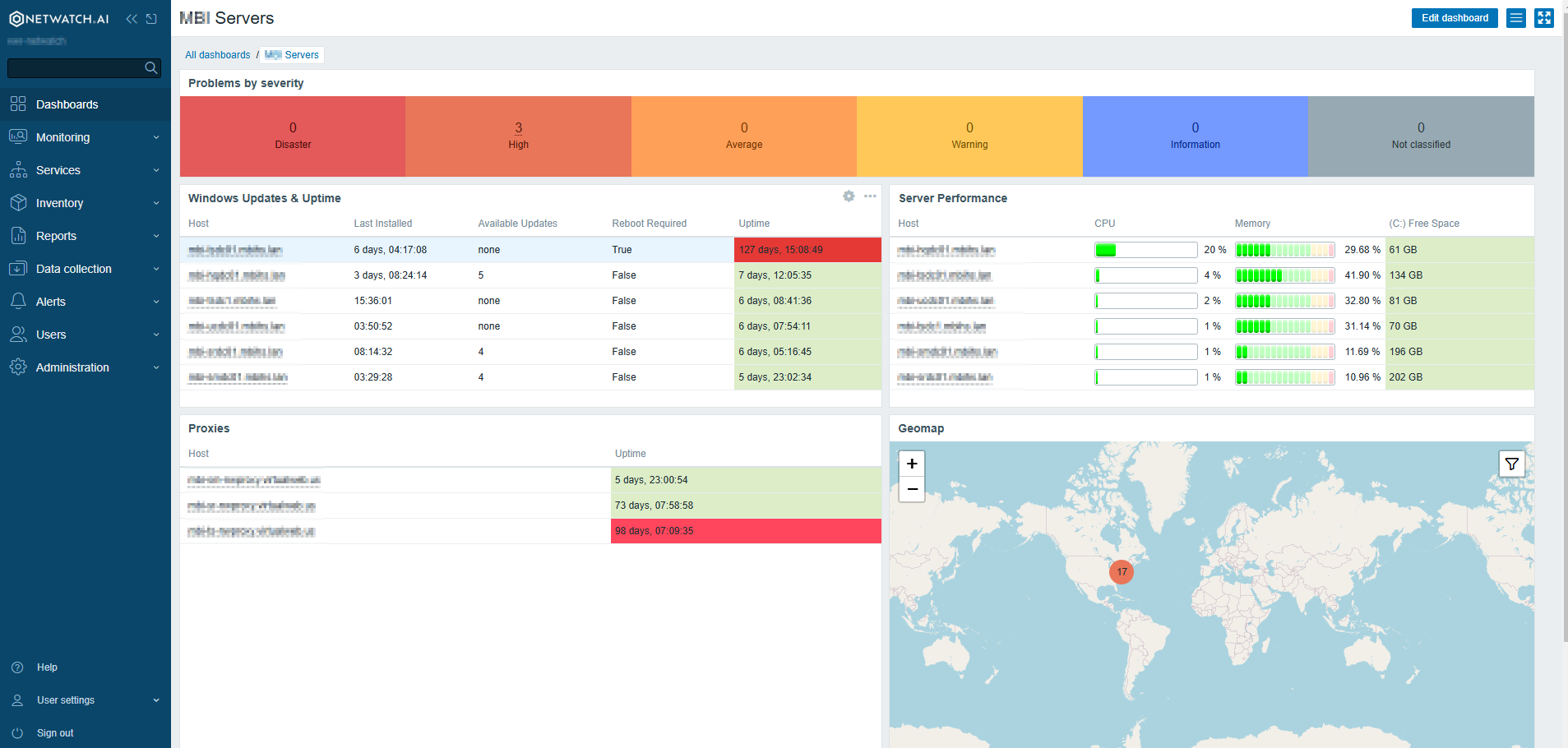The height and width of the screenshot is (748, 1568).
Task: Open the dashboard actions hamburger menu
Action: [x=1516, y=18]
